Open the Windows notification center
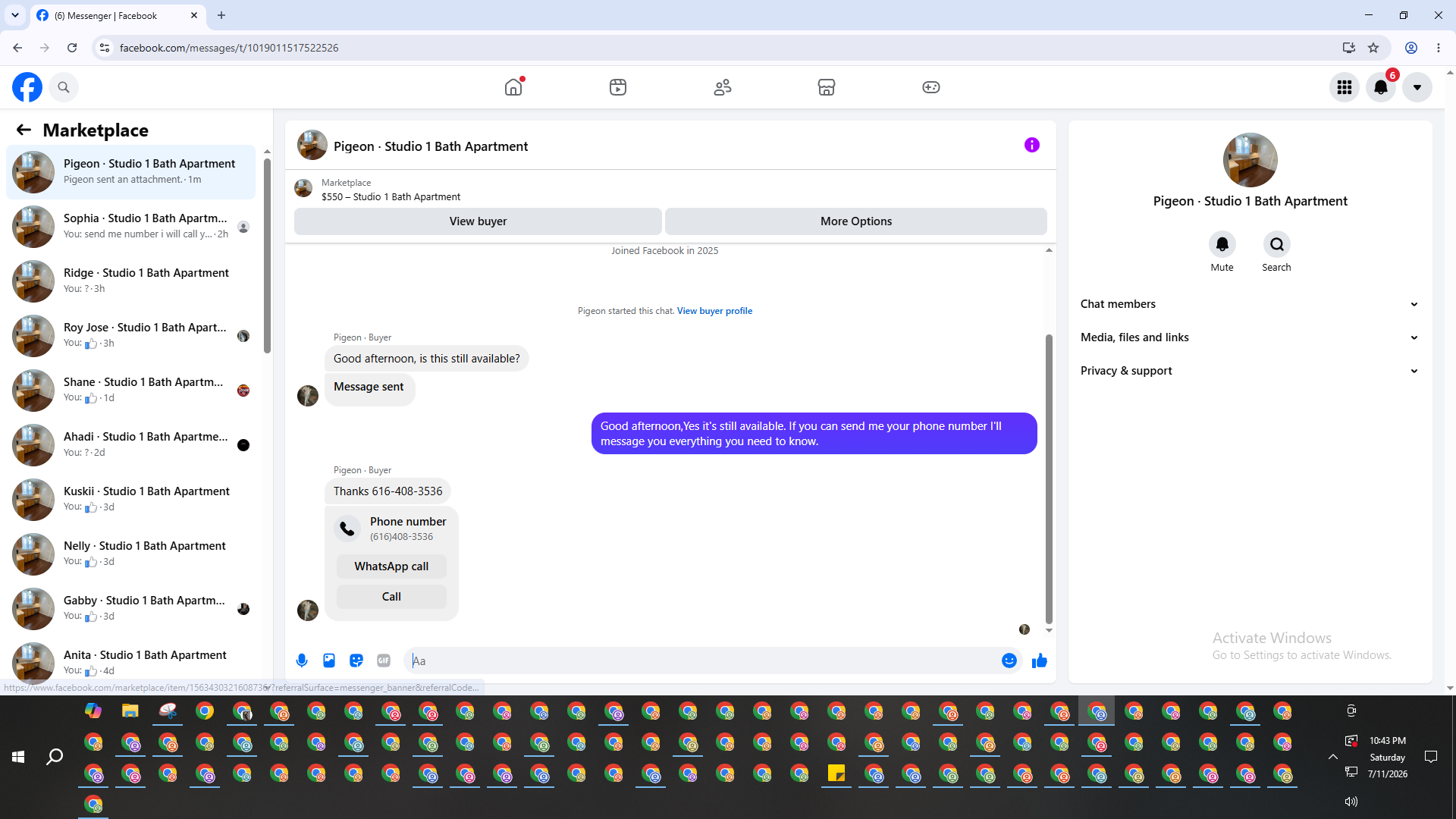 pyautogui.click(x=1431, y=757)
